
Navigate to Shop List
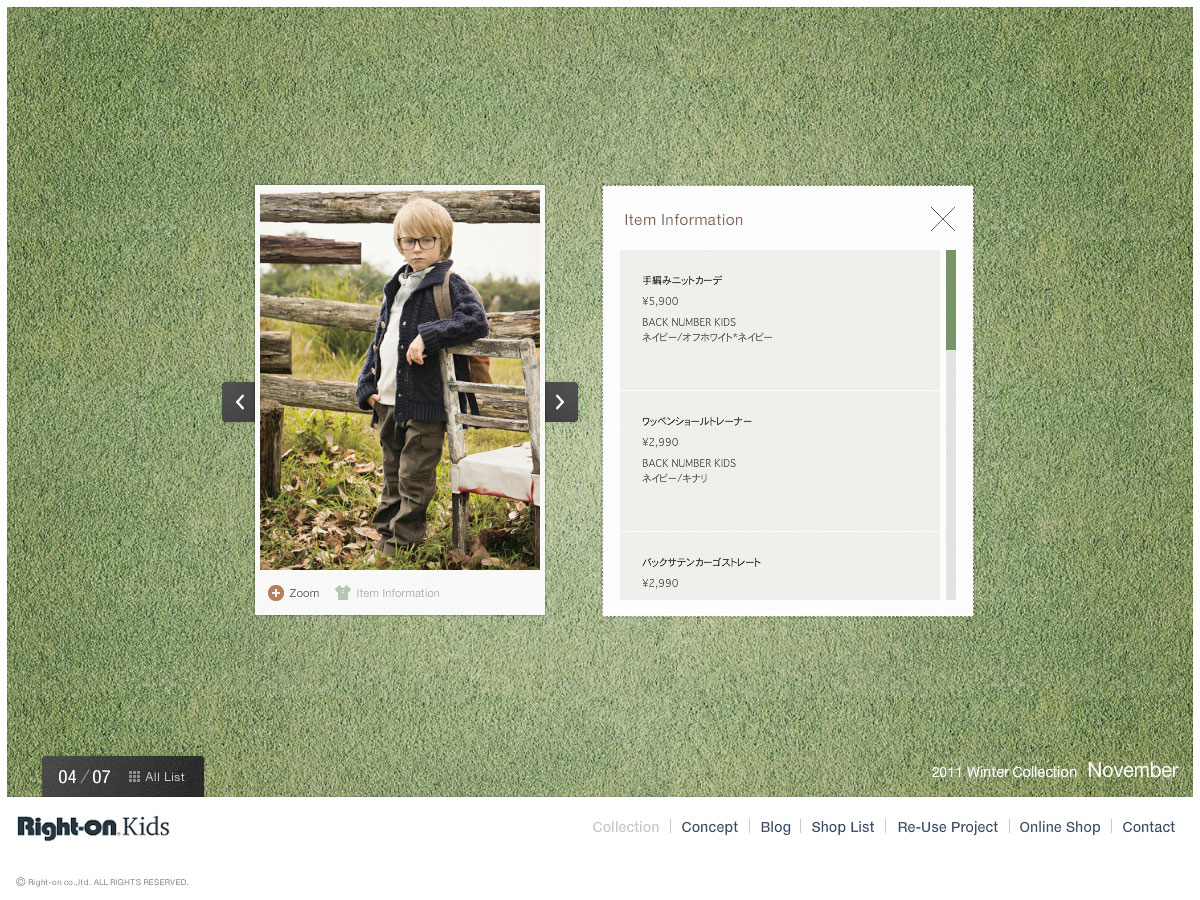(842, 827)
